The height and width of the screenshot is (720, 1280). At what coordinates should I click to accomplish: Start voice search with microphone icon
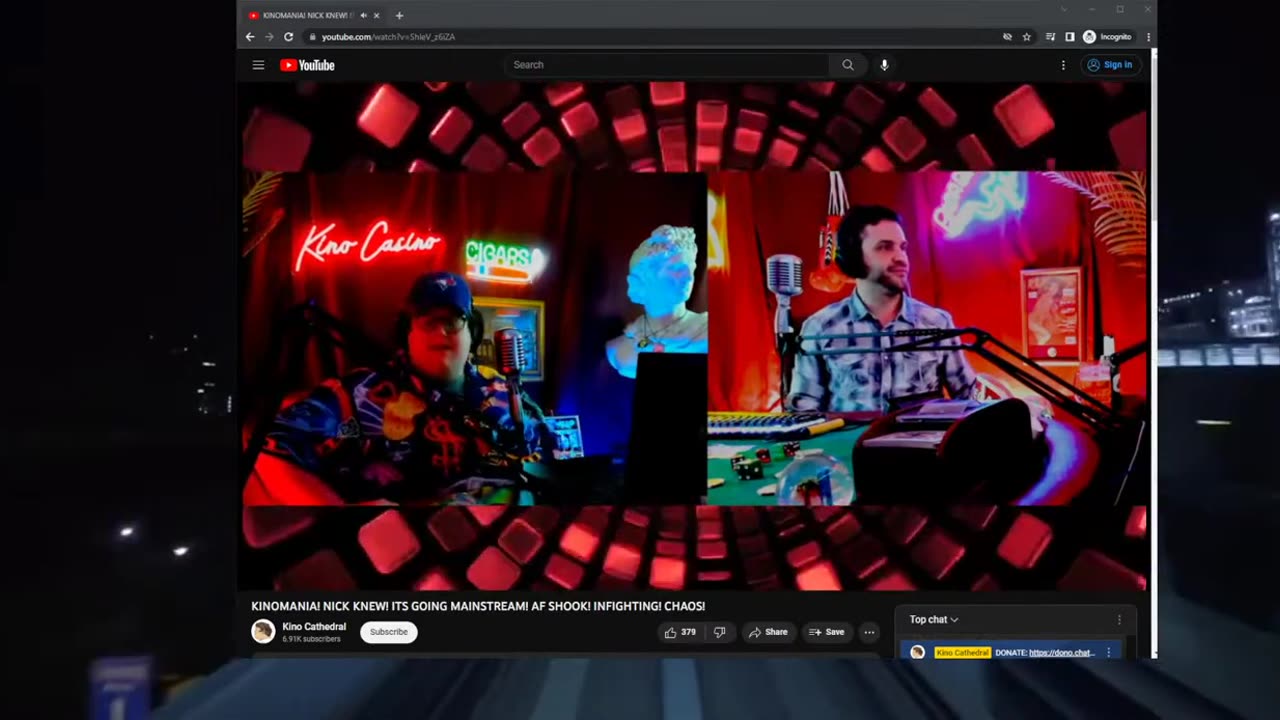click(x=884, y=65)
